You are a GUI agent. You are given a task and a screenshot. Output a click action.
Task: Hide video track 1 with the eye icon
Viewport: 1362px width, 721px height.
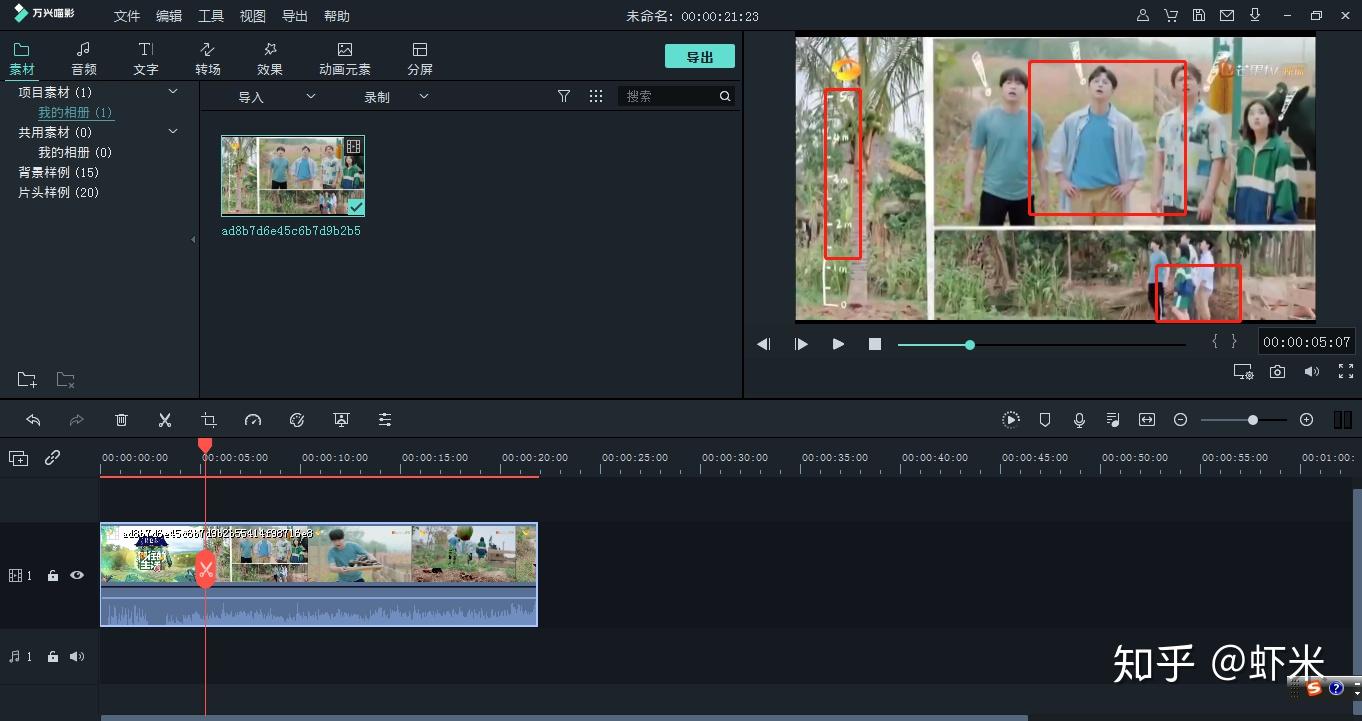pos(77,575)
